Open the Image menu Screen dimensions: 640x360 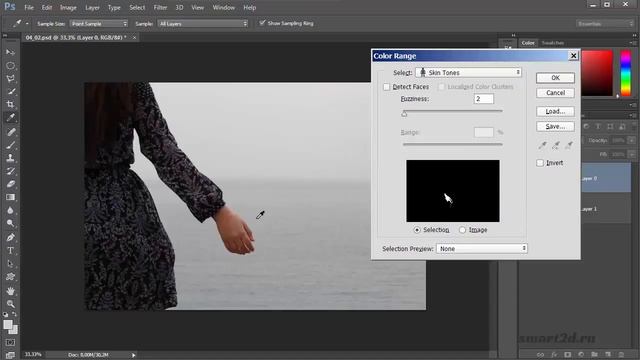68,7
